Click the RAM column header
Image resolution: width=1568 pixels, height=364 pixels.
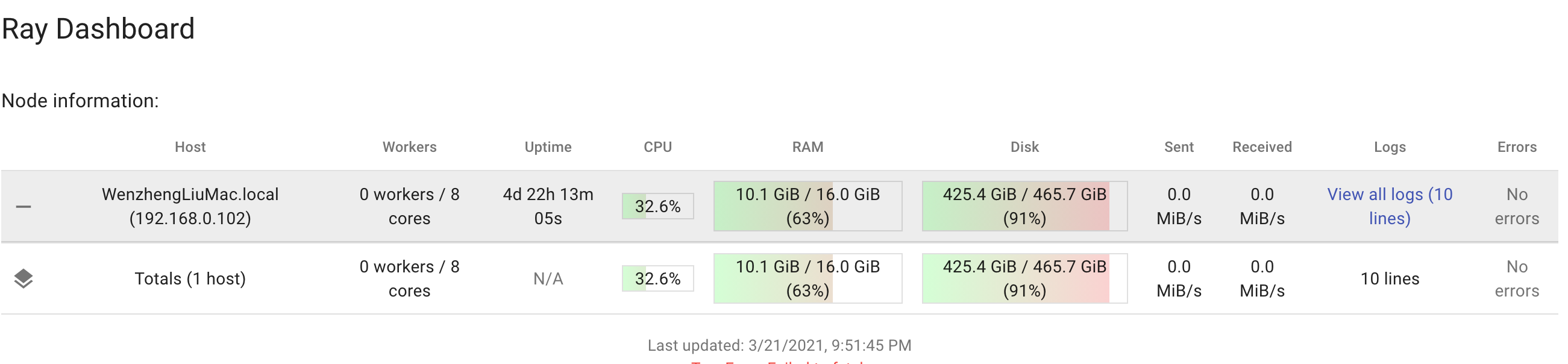click(x=808, y=147)
